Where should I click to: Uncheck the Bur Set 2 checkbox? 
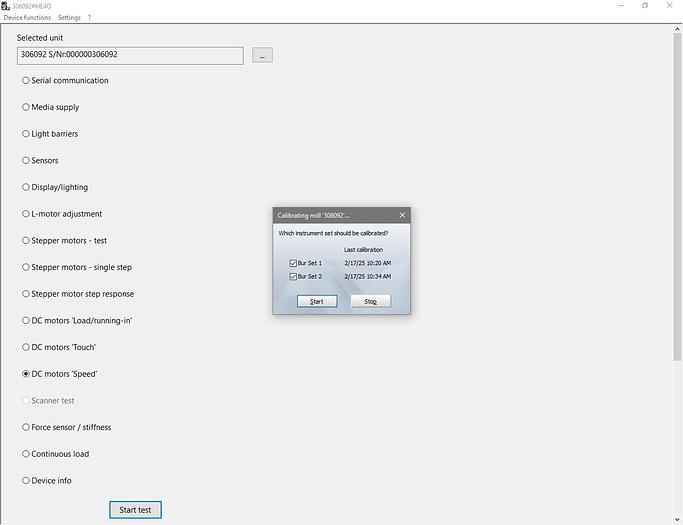pyautogui.click(x=293, y=276)
